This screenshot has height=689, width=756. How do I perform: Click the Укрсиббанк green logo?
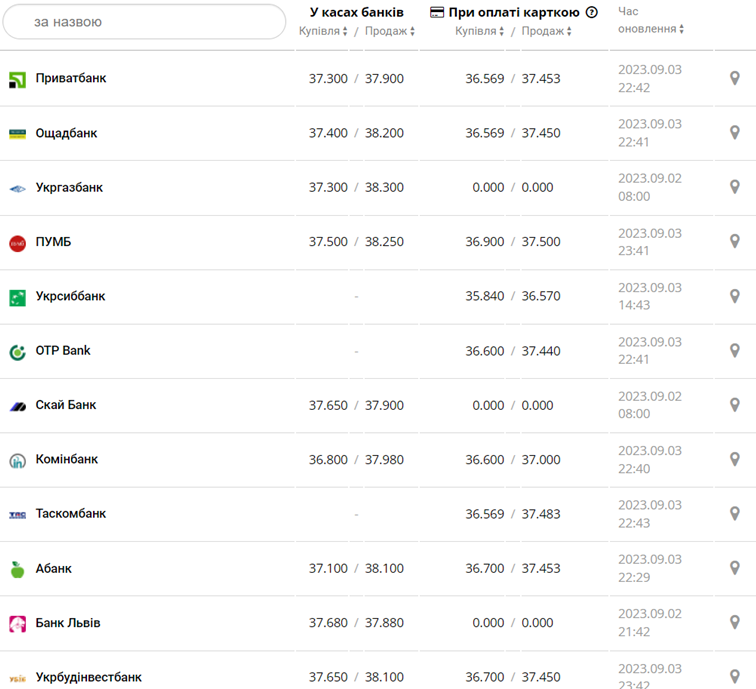(17, 297)
